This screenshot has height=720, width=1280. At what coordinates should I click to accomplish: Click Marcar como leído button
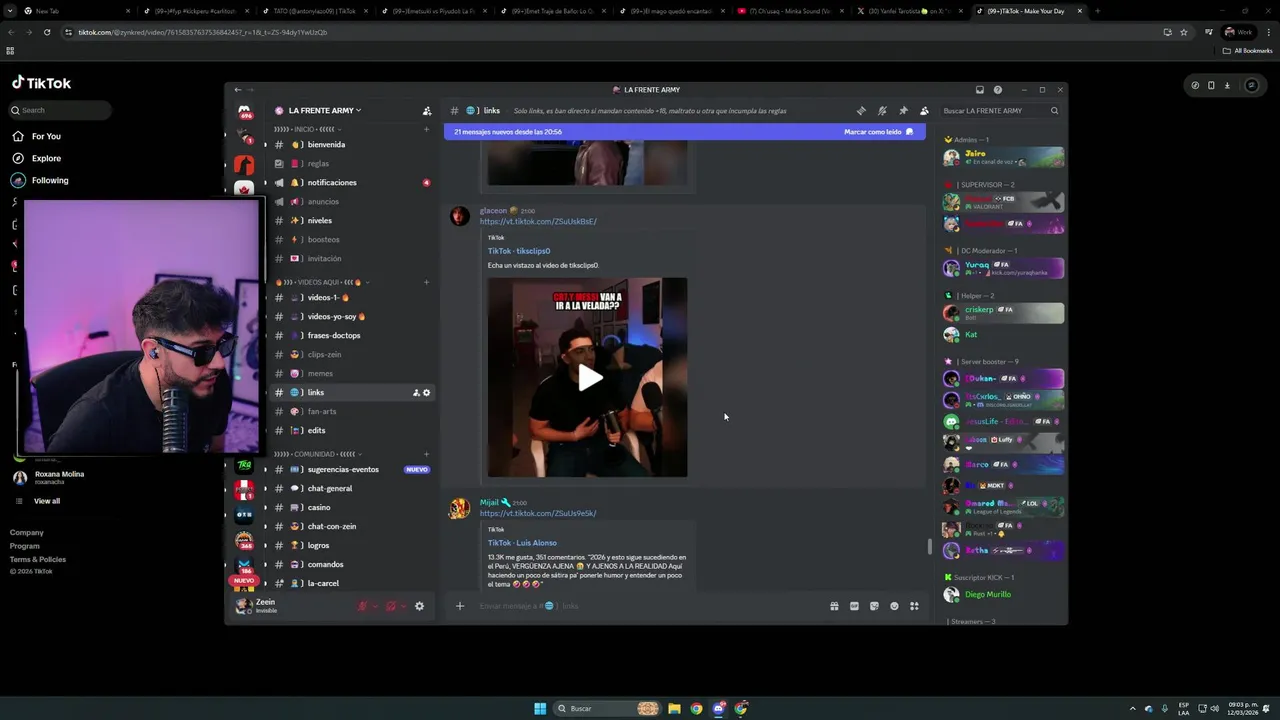point(878,132)
